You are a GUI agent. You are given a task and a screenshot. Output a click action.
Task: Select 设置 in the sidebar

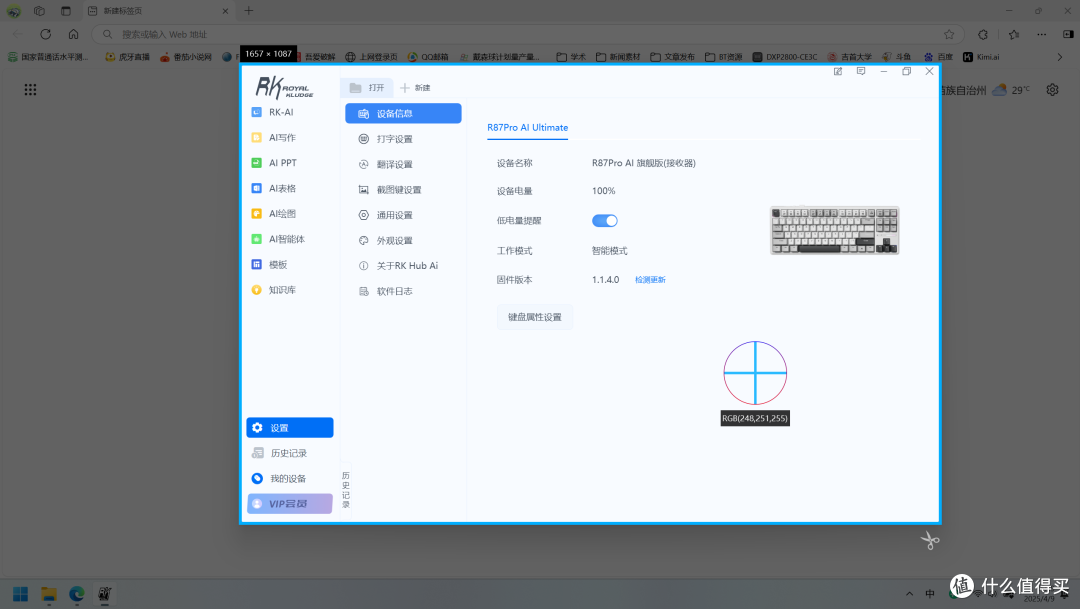tap(290, 428)
